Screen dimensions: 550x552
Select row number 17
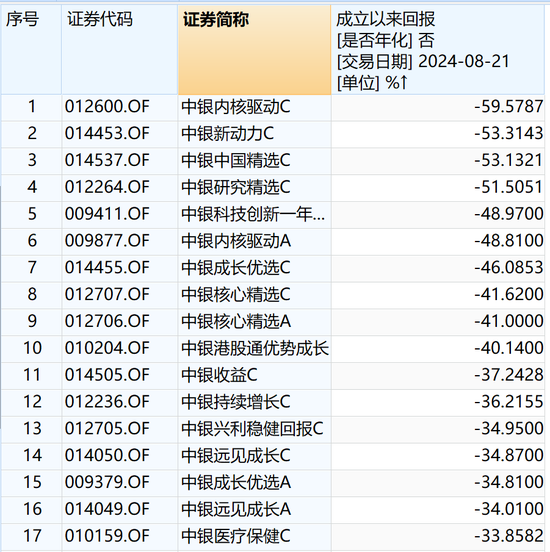pos(32,536)
